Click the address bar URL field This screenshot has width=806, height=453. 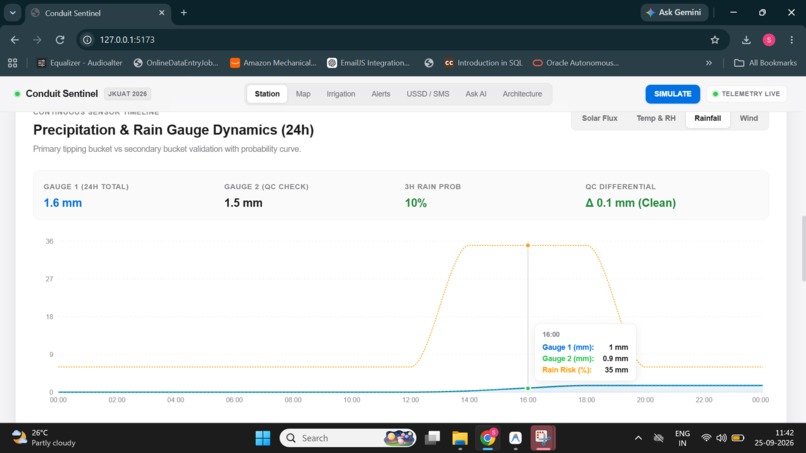coord(401,40)
